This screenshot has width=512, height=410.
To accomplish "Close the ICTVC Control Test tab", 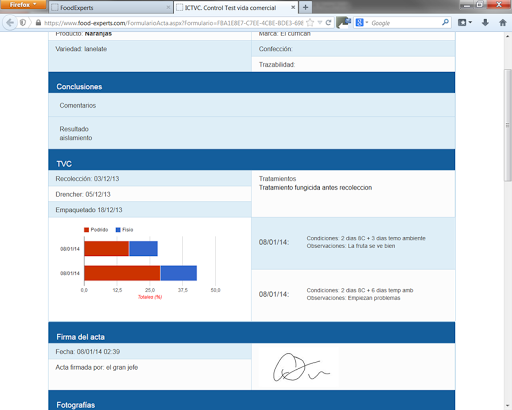I will 293,7.
